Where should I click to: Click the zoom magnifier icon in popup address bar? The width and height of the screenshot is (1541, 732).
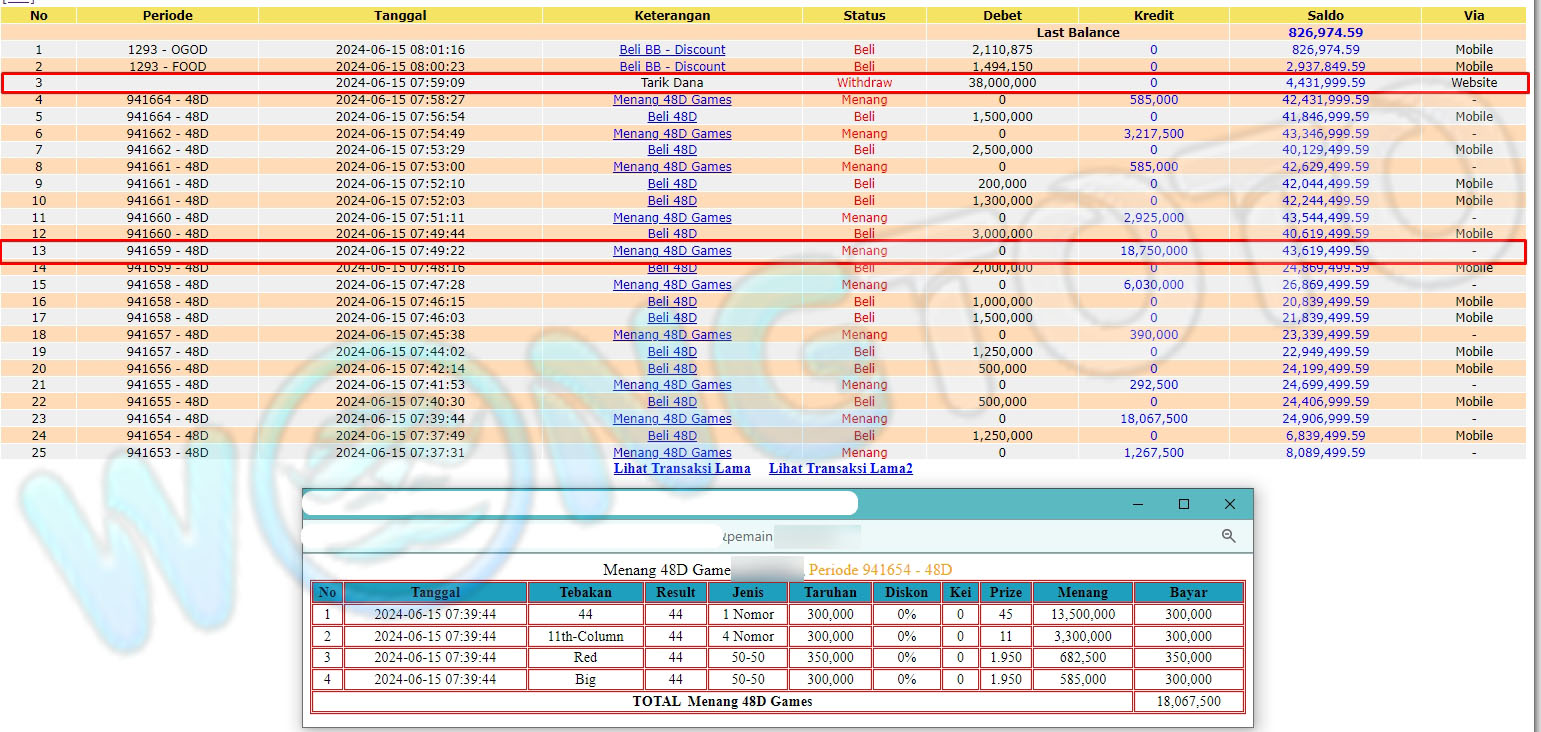(x=1229, y=537)
